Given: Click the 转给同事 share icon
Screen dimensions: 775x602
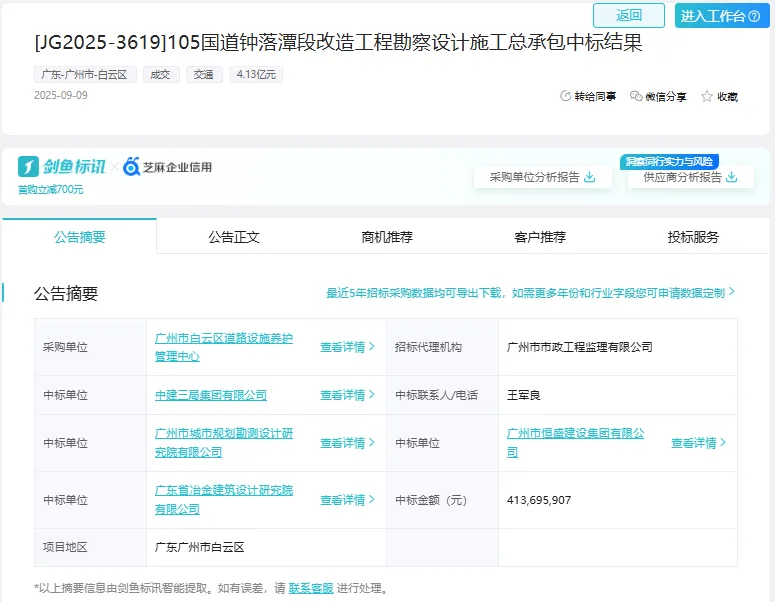Looking at the screenshot, I should 566,97.
